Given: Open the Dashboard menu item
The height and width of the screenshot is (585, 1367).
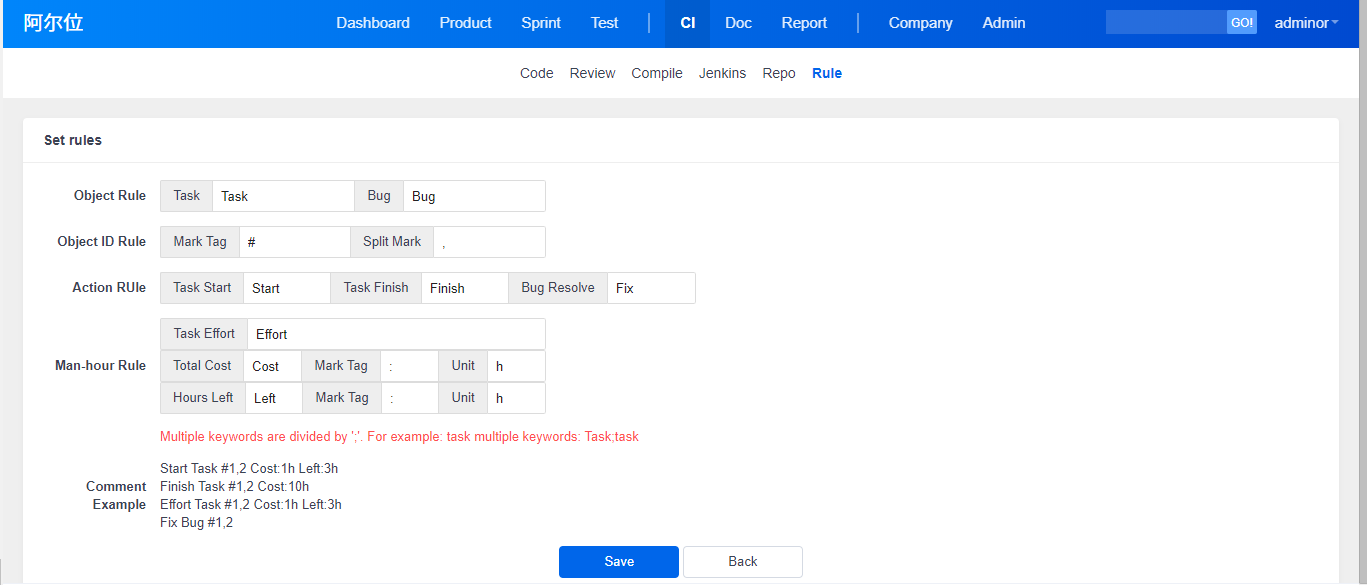Looking at the screenshot, I should [x=373, y=23].
